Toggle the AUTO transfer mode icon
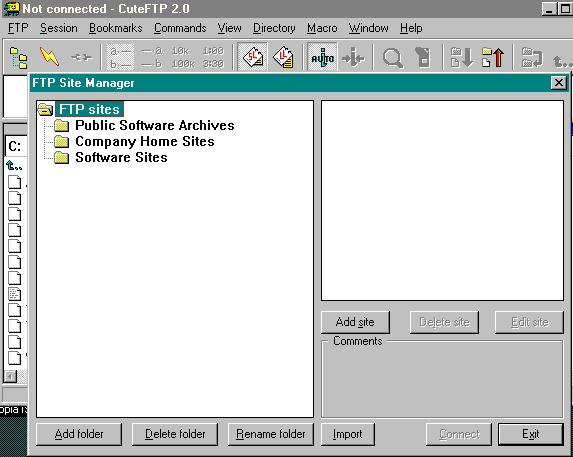 (x=322, y=57)
